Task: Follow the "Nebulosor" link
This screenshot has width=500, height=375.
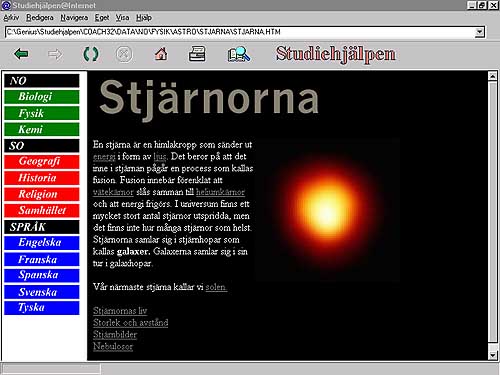Action: click(x=113, y=346)
